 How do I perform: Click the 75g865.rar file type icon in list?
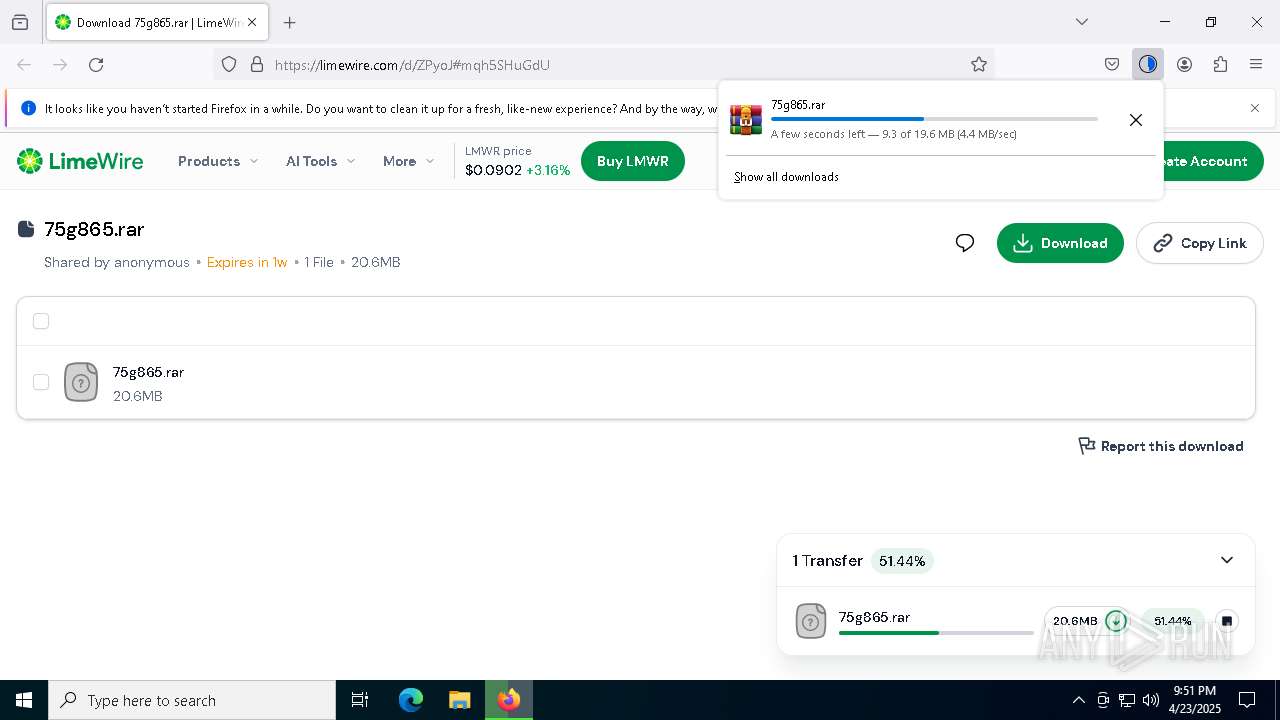pyautogui.click(x=81, y=382)
